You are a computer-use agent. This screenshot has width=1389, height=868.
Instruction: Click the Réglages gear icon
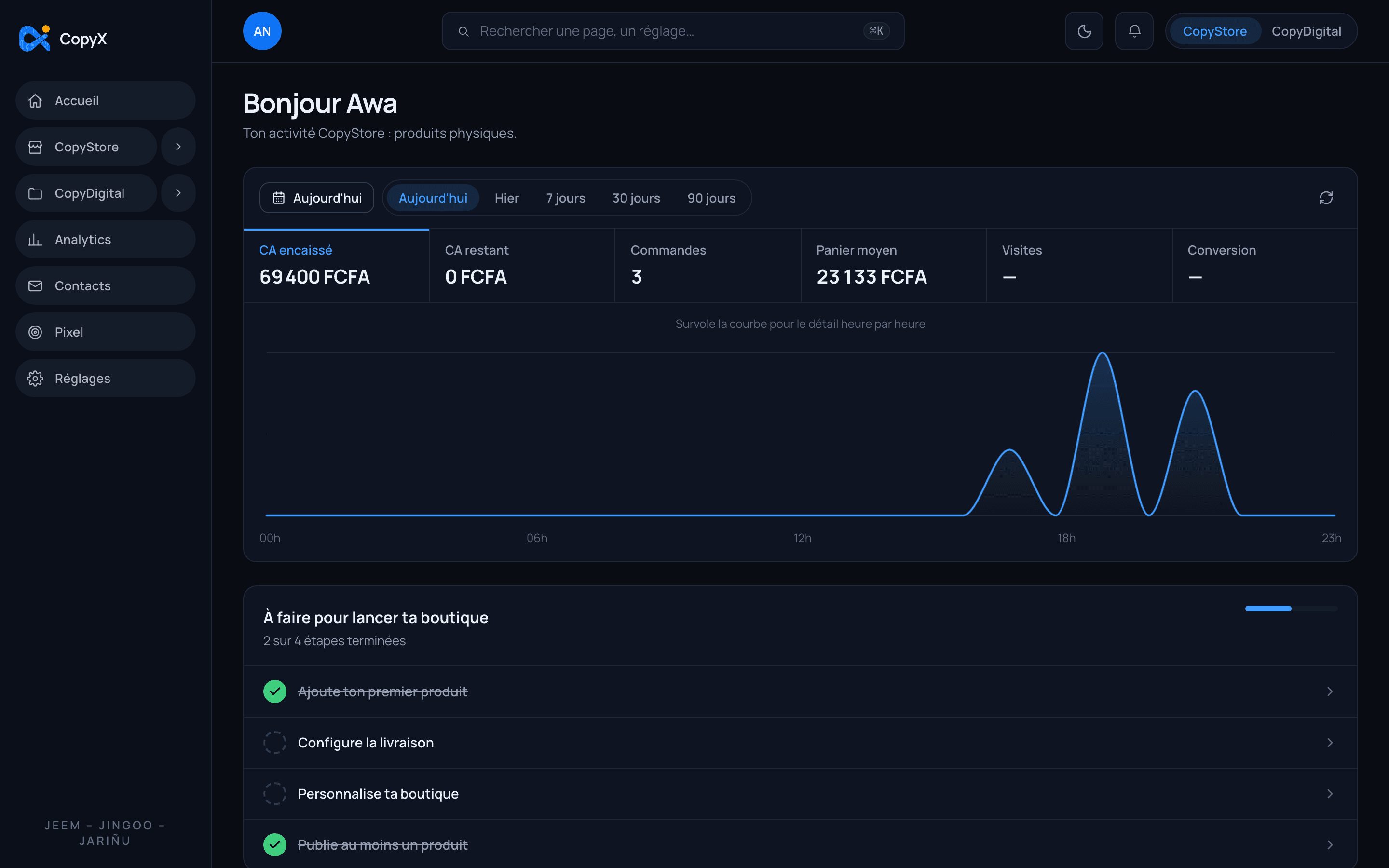(35, 379)
